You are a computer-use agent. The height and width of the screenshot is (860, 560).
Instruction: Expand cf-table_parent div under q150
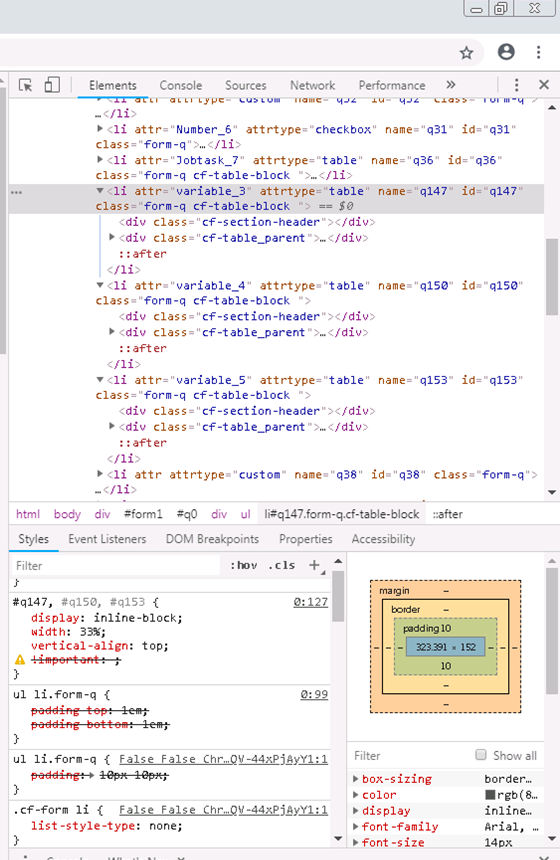pyautogui.click(x=112, y=332)
